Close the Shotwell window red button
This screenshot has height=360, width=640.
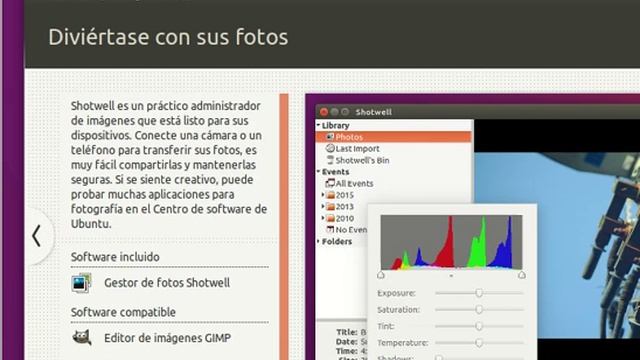pos(324,112)
